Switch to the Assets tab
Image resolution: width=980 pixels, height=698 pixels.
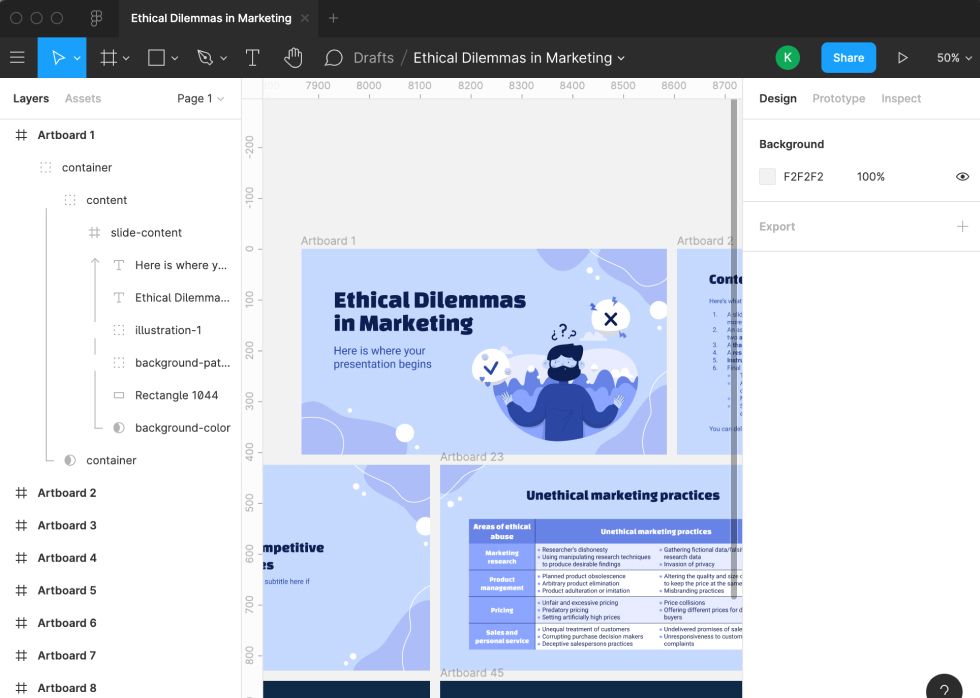(83, 99)
